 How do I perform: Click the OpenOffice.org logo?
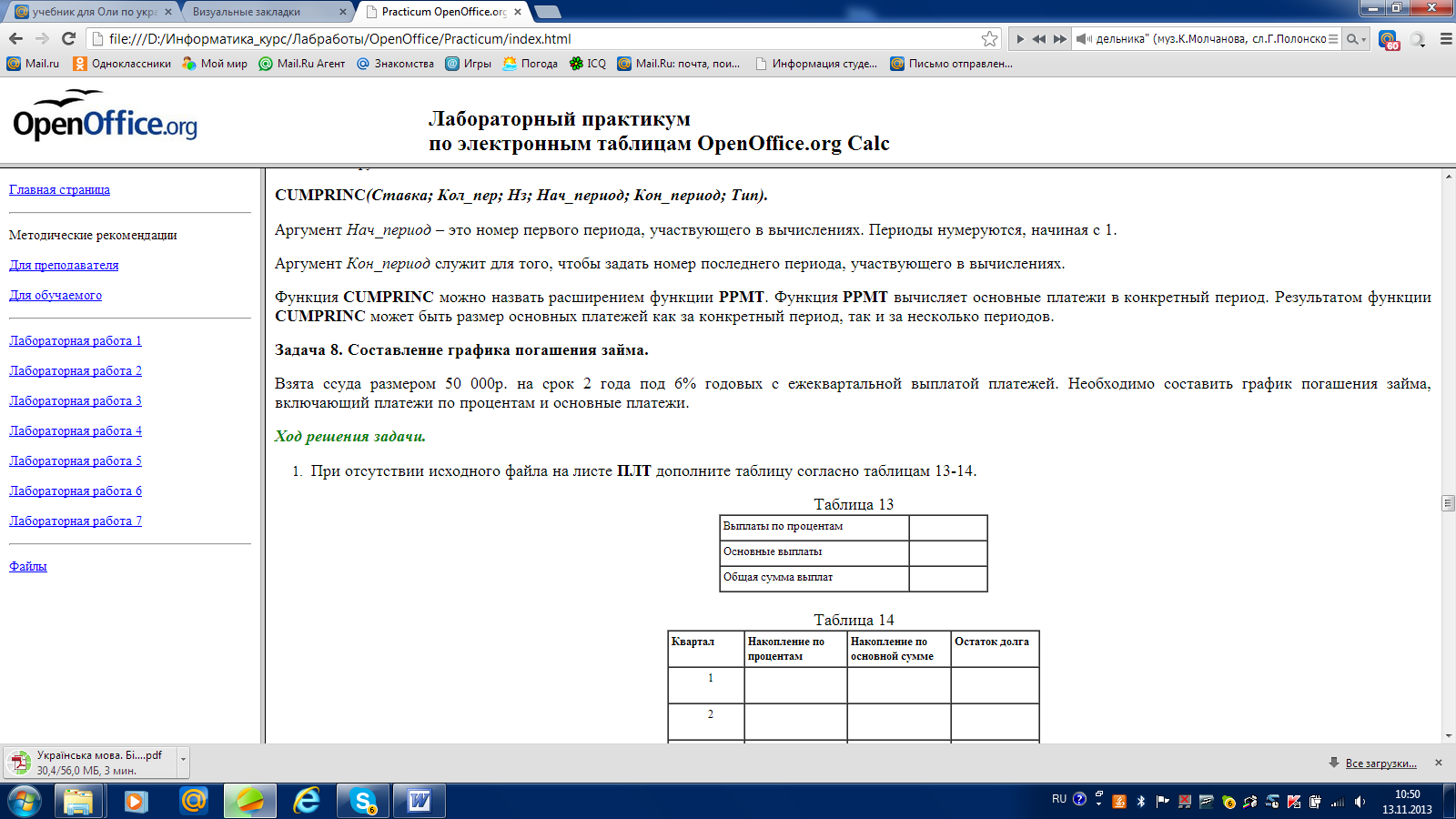(105, 116)
